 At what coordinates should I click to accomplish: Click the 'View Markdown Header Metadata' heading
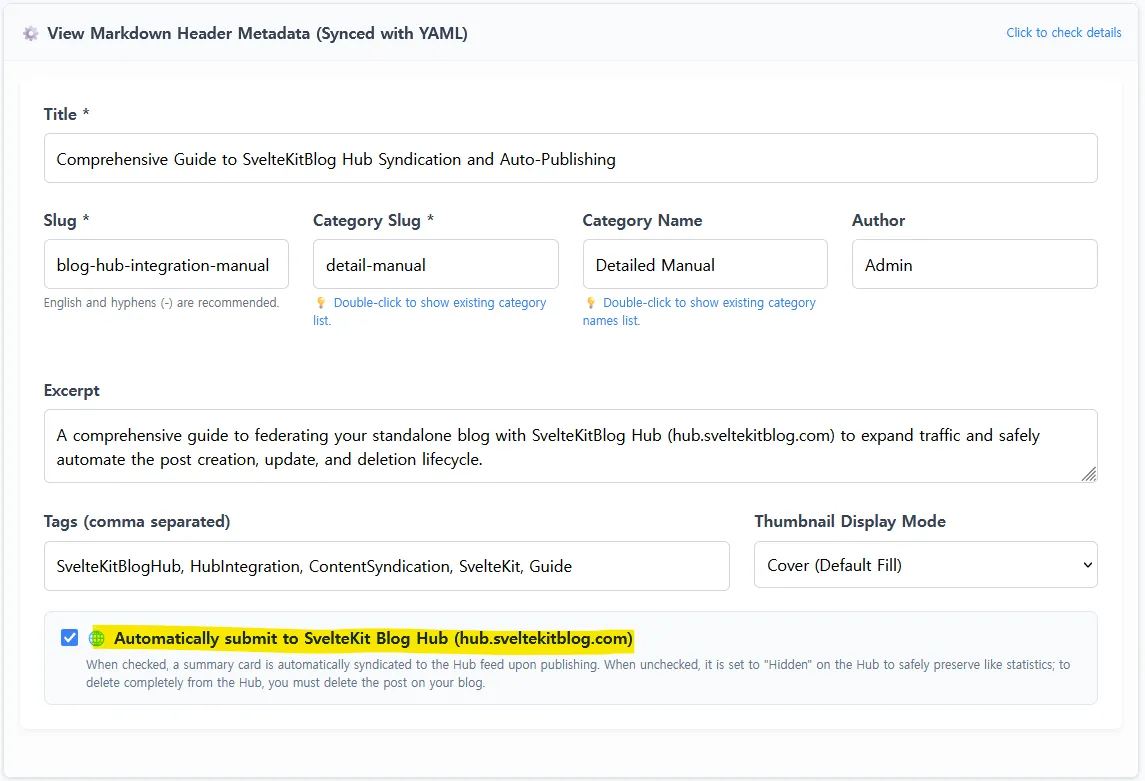[x=257, y=34]
